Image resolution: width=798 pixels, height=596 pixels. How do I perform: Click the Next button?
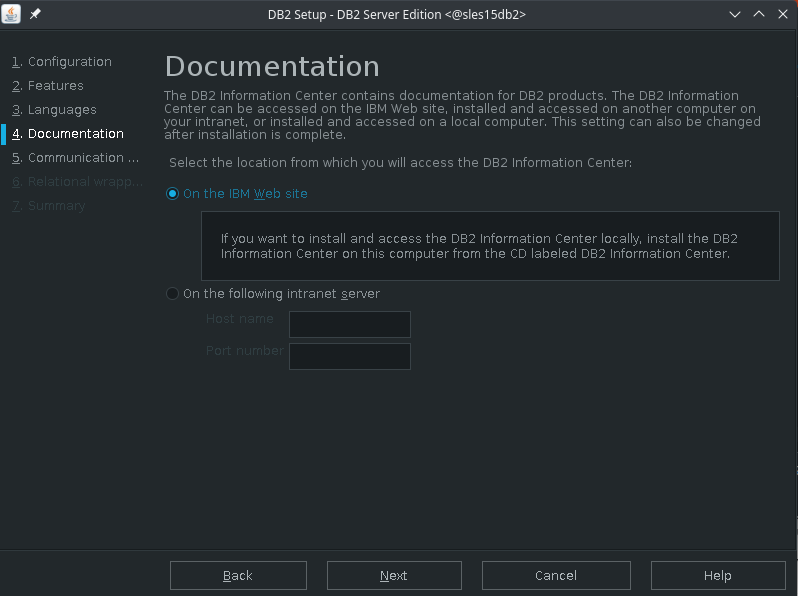(394, 575)
